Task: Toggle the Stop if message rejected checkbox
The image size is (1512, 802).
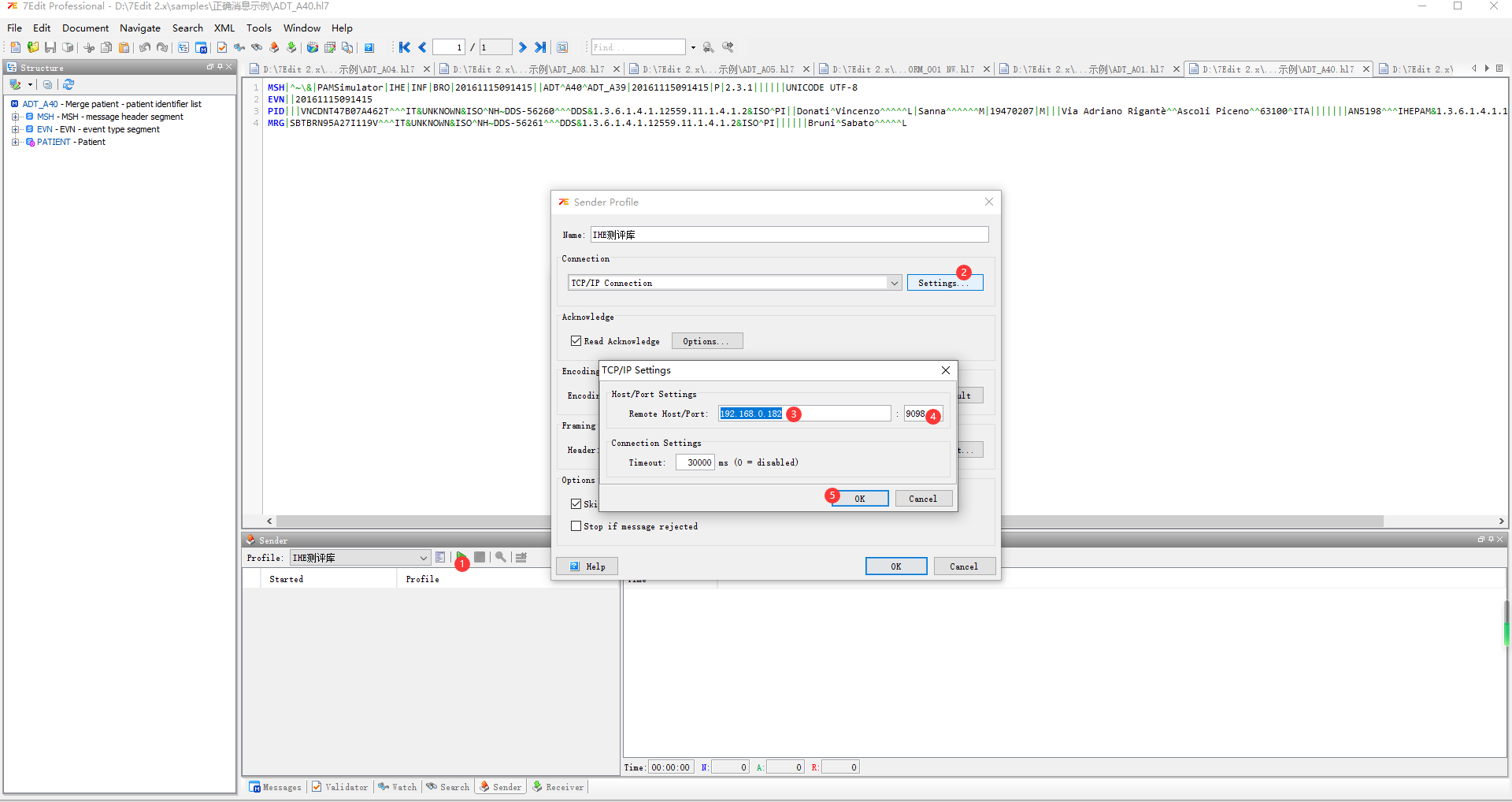Action: click(x=576, y=526)
